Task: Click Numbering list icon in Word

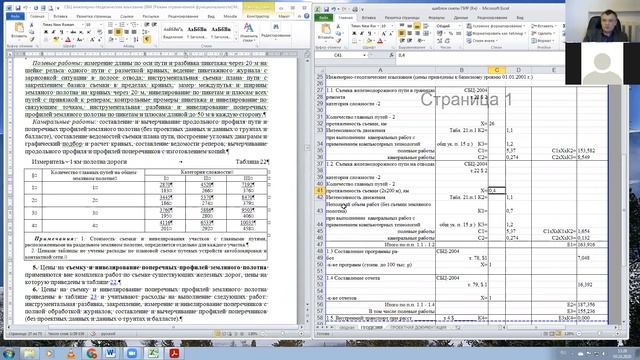Action: (x=122, y=24)
